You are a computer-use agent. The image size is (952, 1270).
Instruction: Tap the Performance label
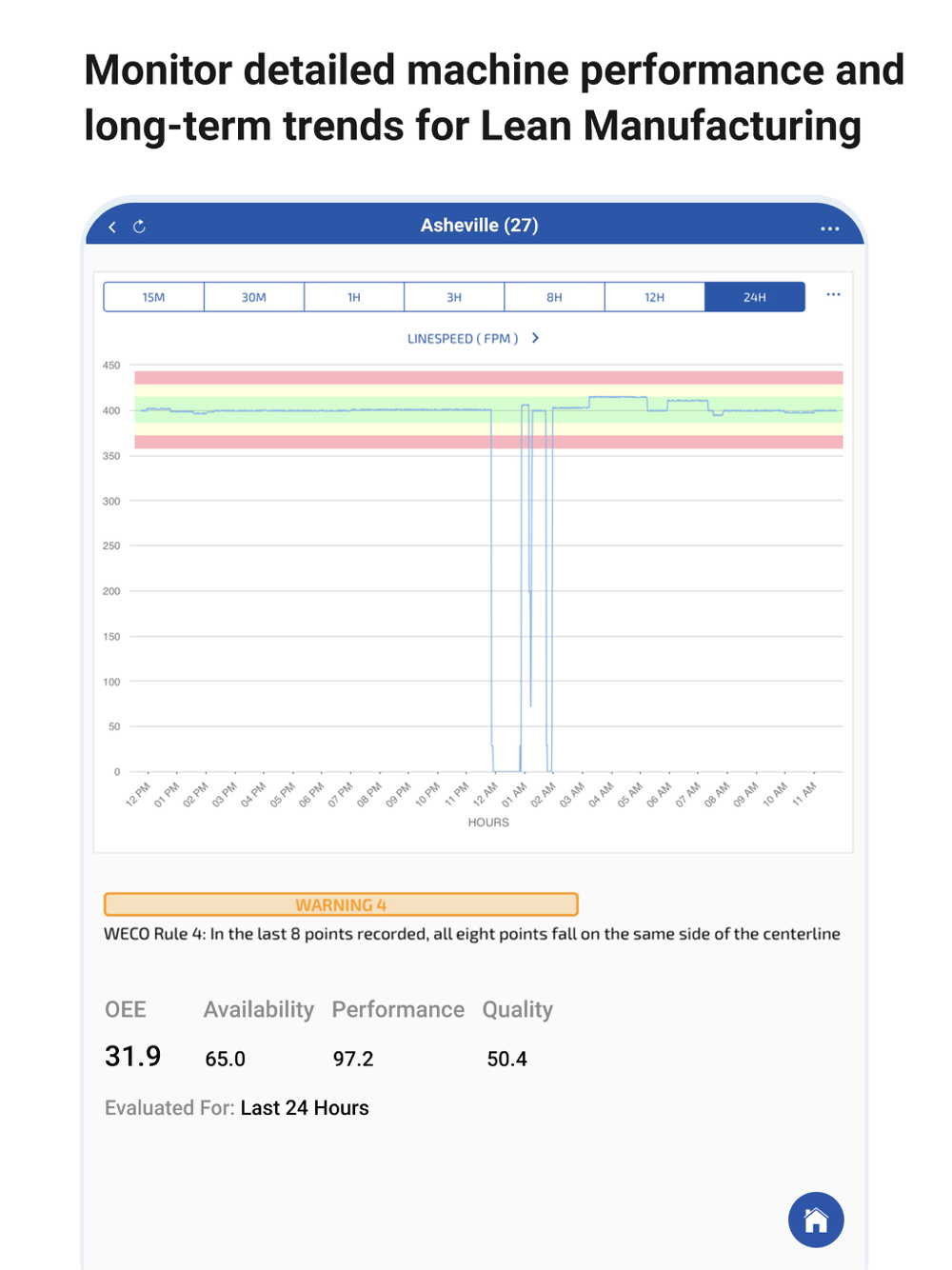(x=398, y=1010)
